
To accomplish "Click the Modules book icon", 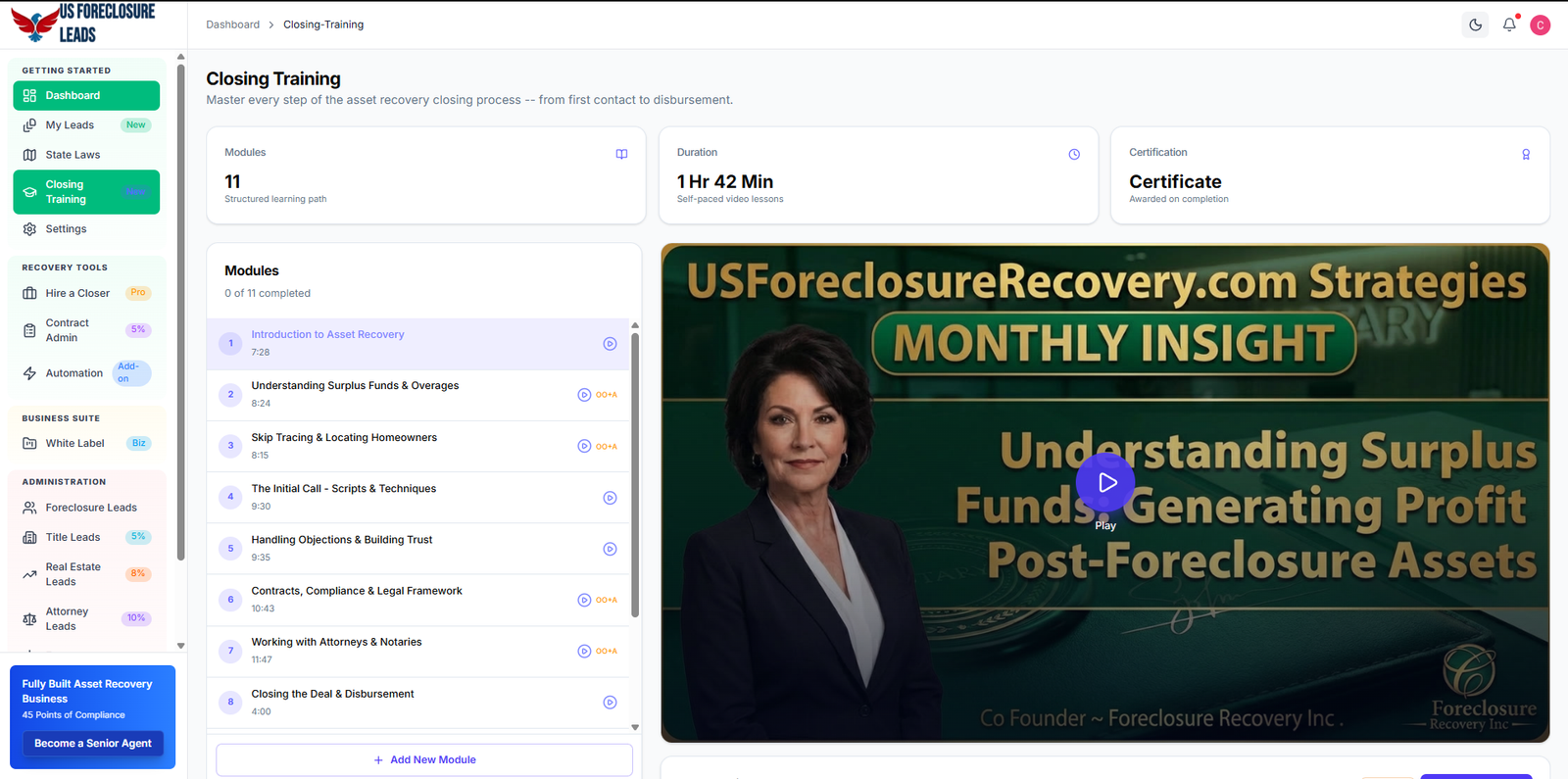I will [621, 154].
